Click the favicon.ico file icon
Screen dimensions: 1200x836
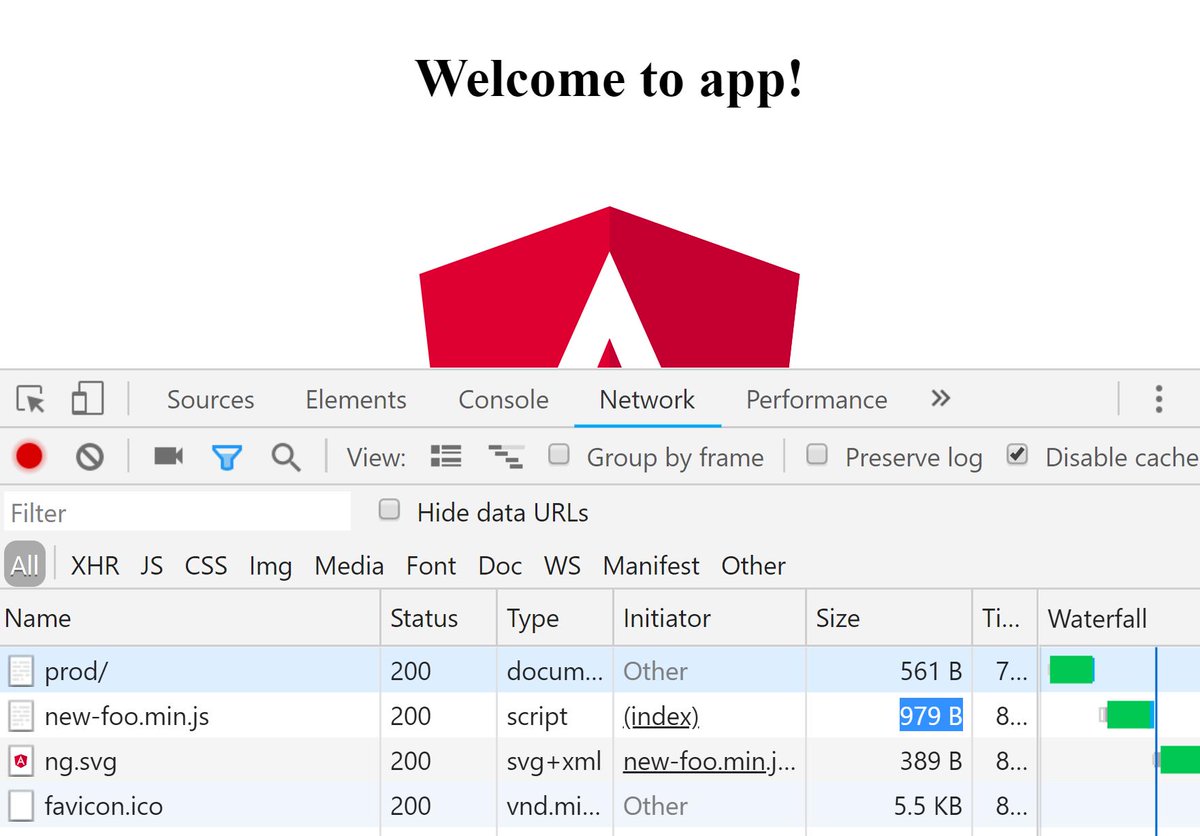(x=20, y=806)
